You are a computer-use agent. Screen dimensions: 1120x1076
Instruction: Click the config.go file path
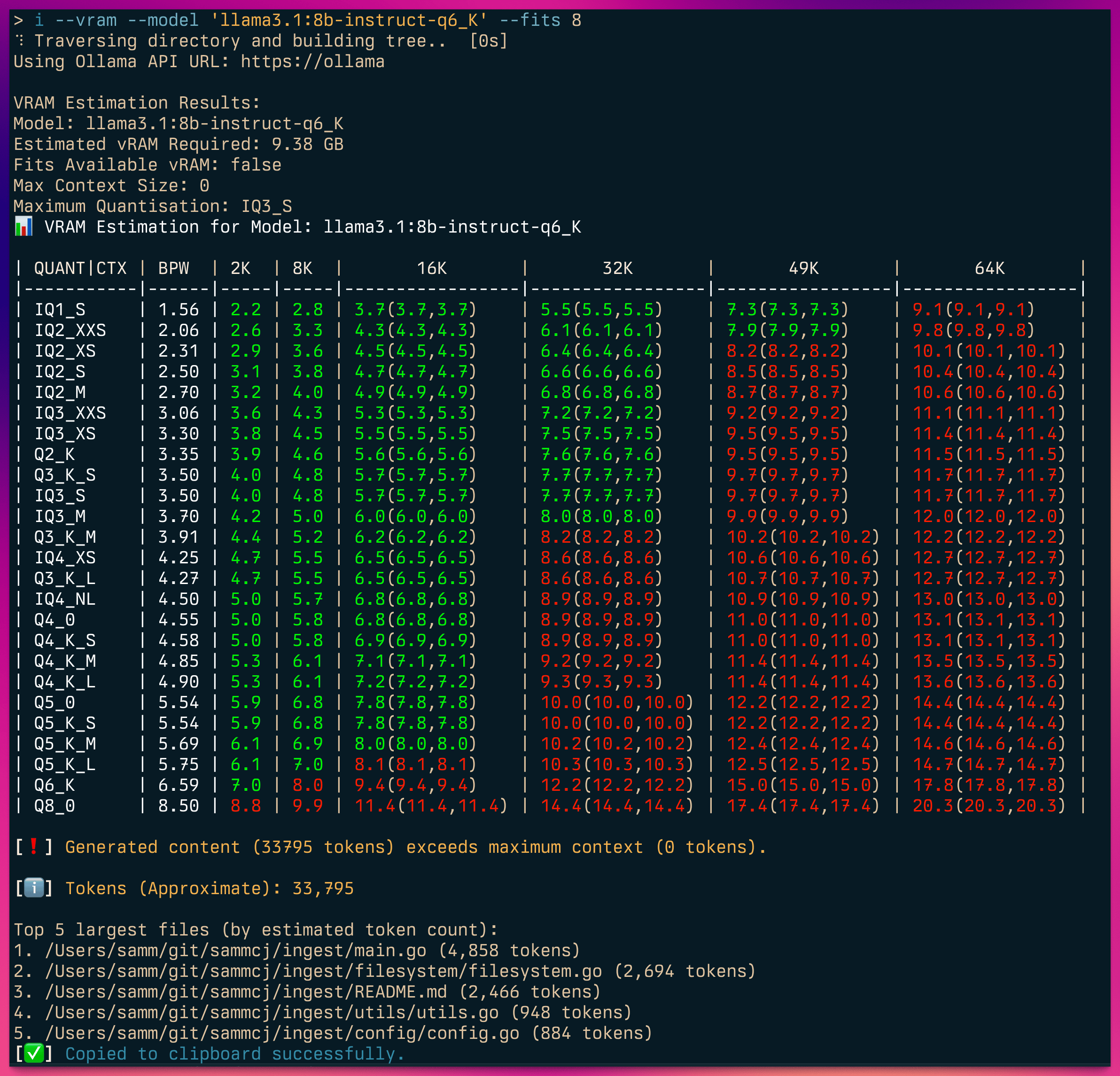pos(282,1033)
